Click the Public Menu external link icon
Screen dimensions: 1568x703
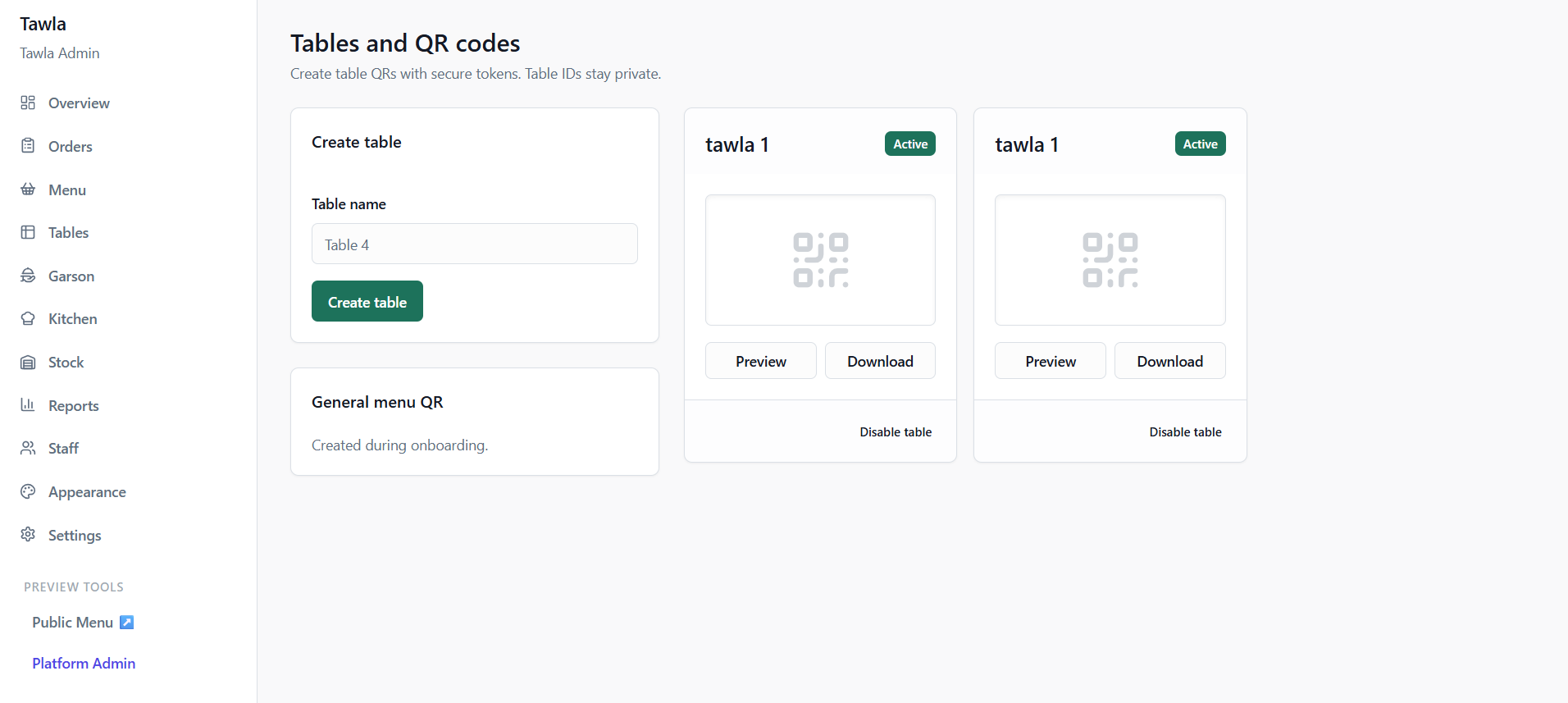126,622
